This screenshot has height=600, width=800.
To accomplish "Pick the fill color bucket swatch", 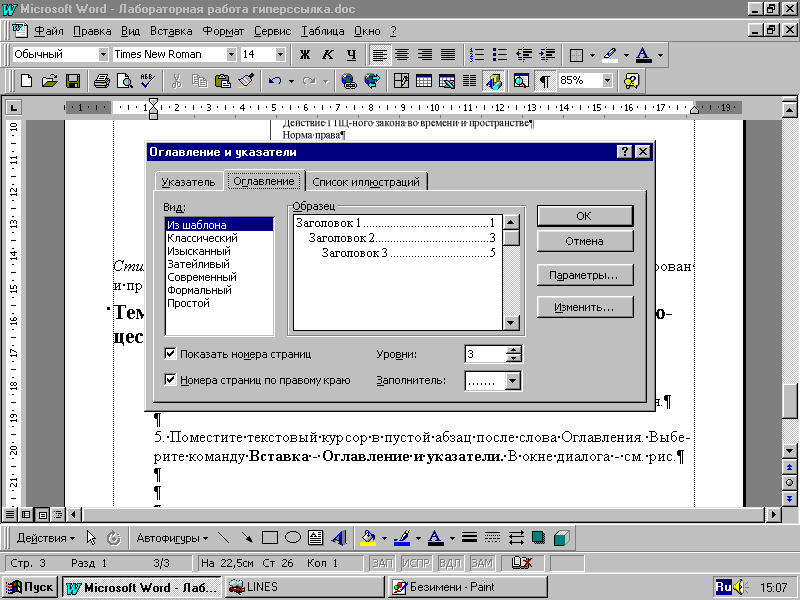I will (x=368, y=538).
